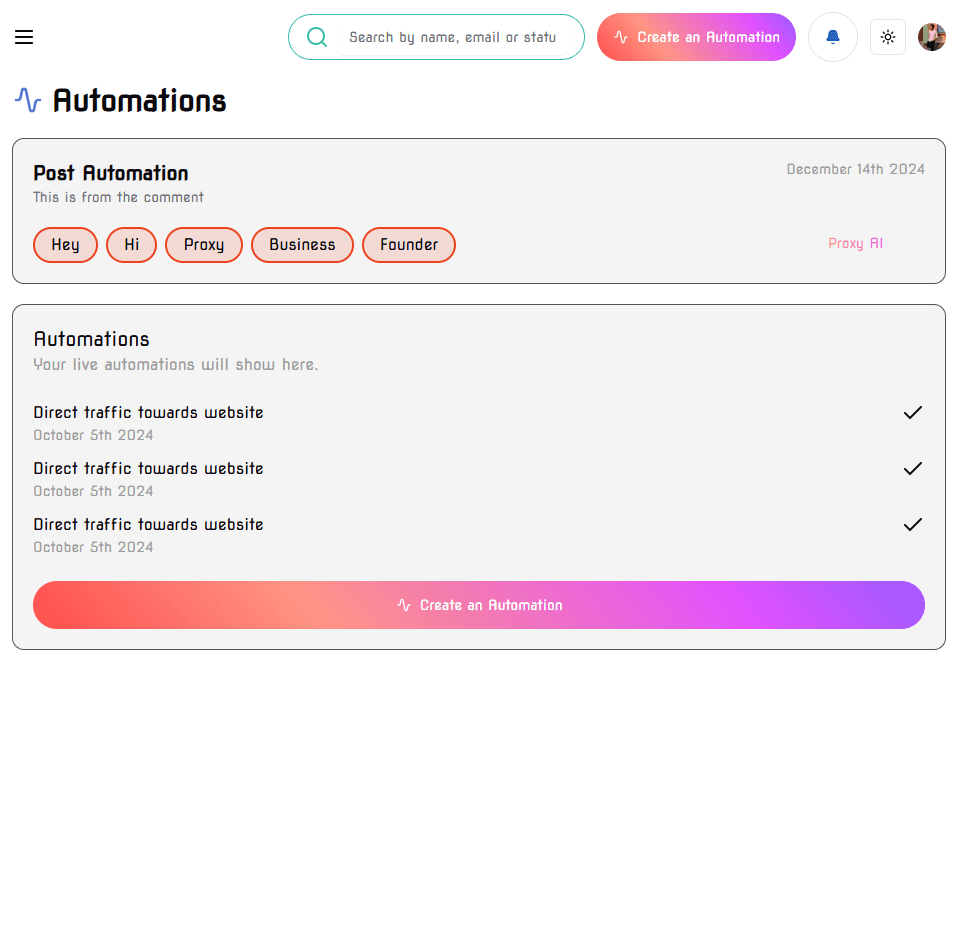Open the hamburger menu
Screen dimensions: 958x944
24,37
